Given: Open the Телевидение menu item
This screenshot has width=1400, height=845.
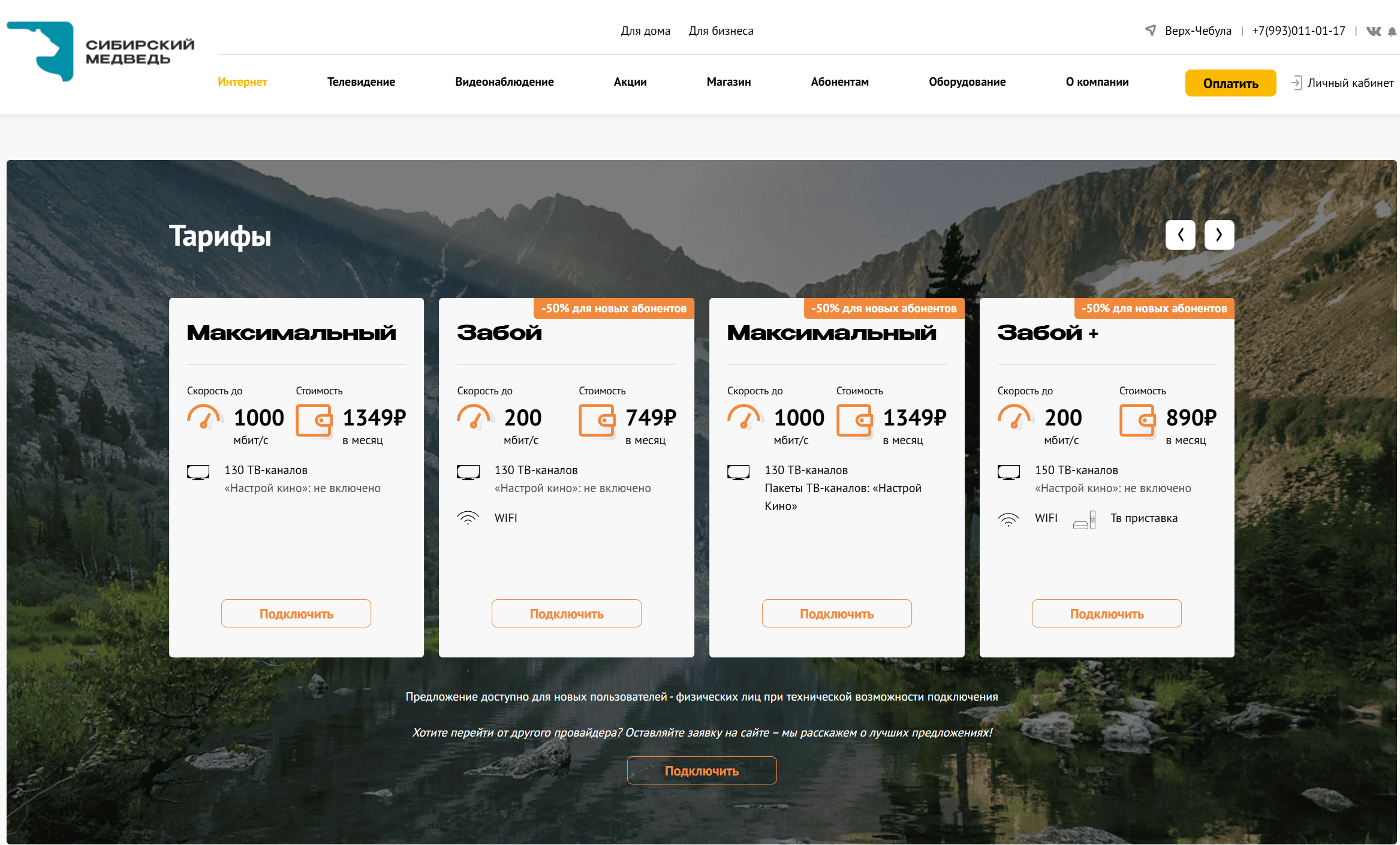Looking at the screenshot, I should [361, 82].
